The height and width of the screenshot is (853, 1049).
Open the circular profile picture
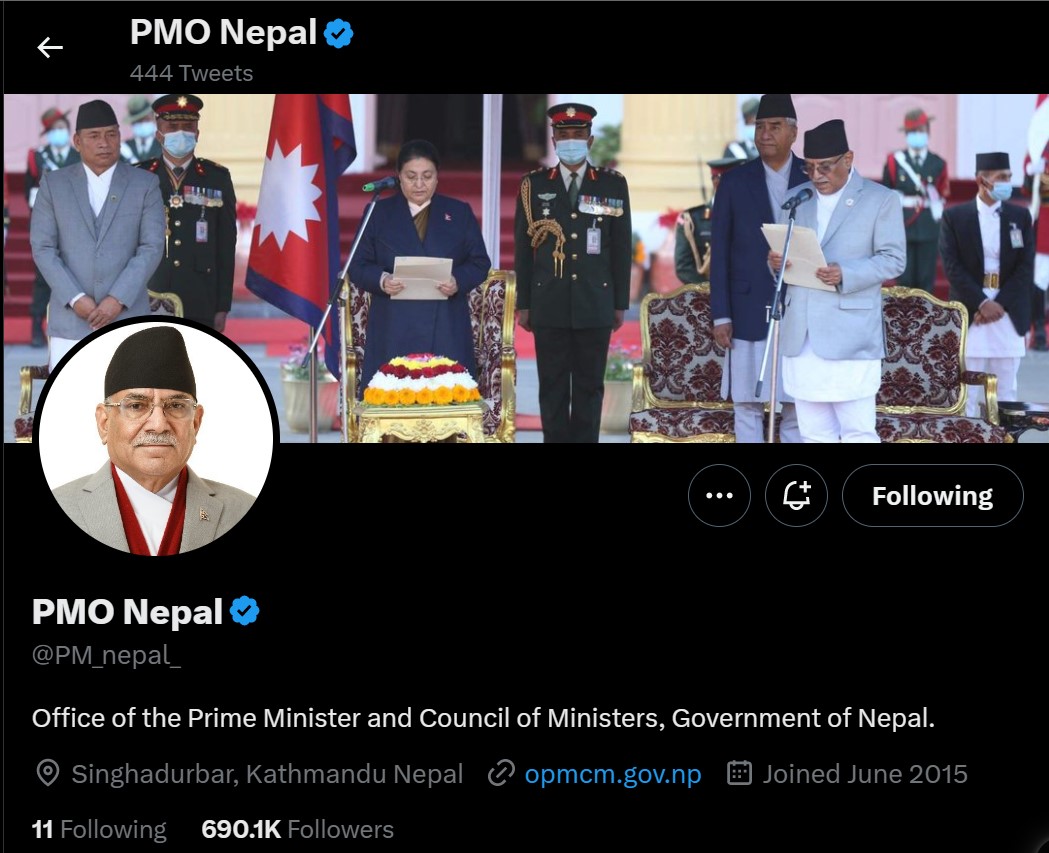(156, 438)
